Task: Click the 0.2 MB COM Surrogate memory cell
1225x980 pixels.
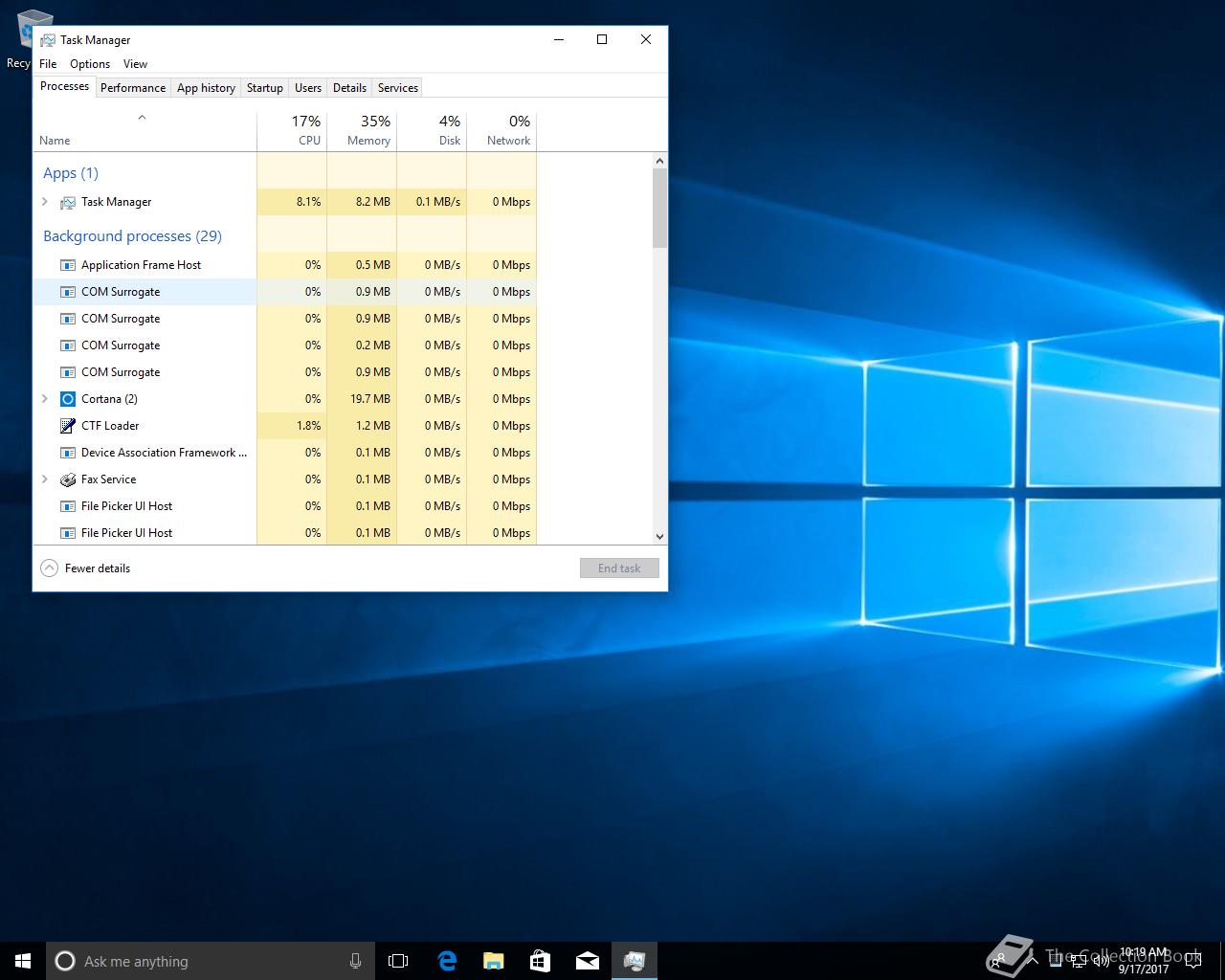Action: pos(362,345)
